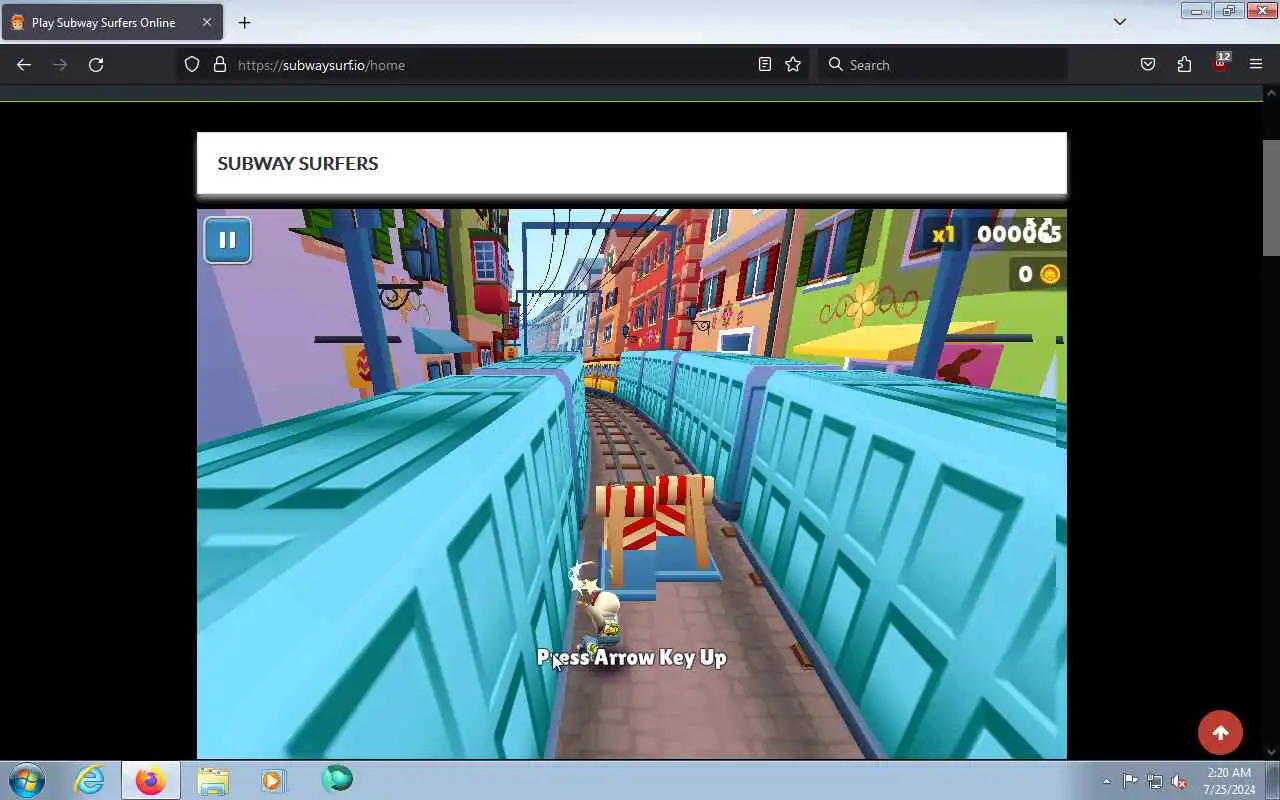Open Windows Explorer folder from taskbar
The width and height of the screenshot is (1280, 800).
point(212,779)
